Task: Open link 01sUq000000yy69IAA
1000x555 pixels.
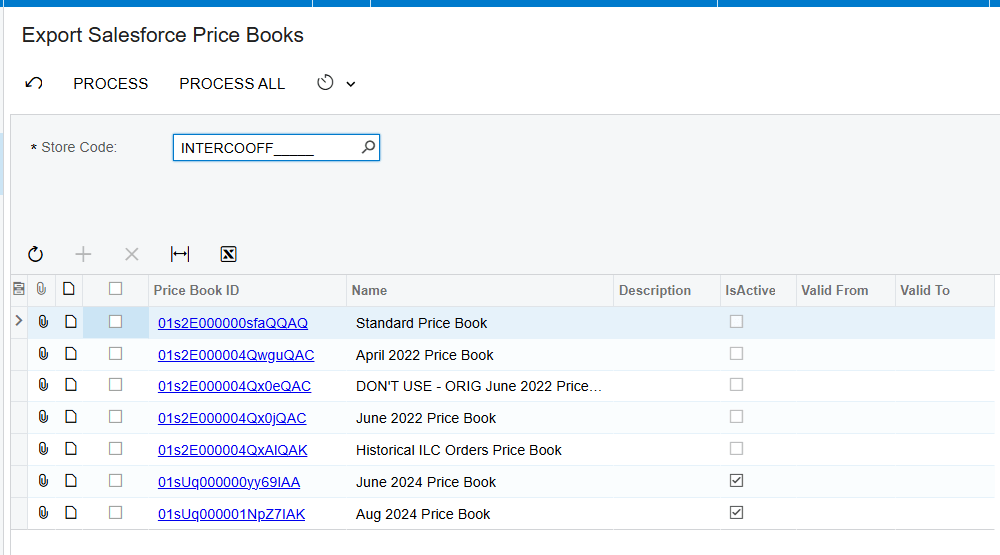Action: coord(229,482)
